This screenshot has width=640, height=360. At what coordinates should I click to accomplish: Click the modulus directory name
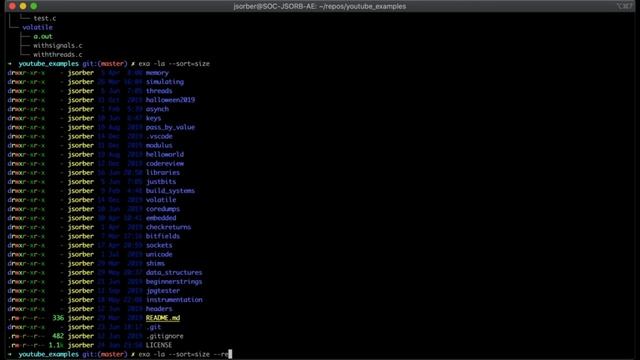point(159,145)
